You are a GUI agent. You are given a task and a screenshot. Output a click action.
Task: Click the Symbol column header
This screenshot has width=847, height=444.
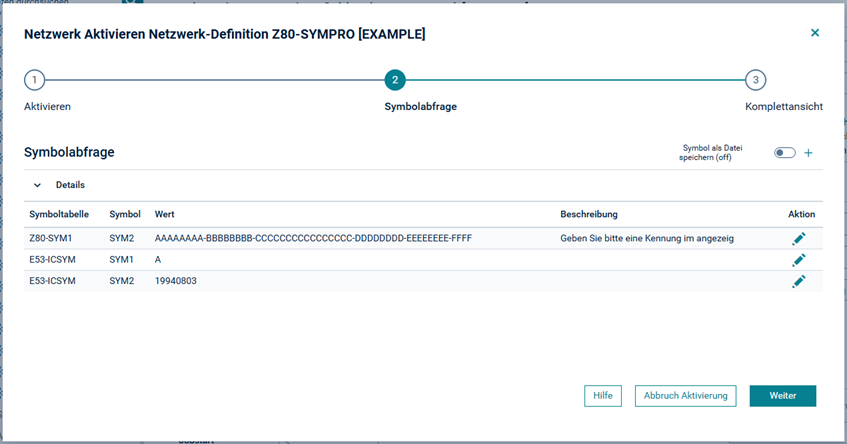pyautogui.click(x=125, y=214)
